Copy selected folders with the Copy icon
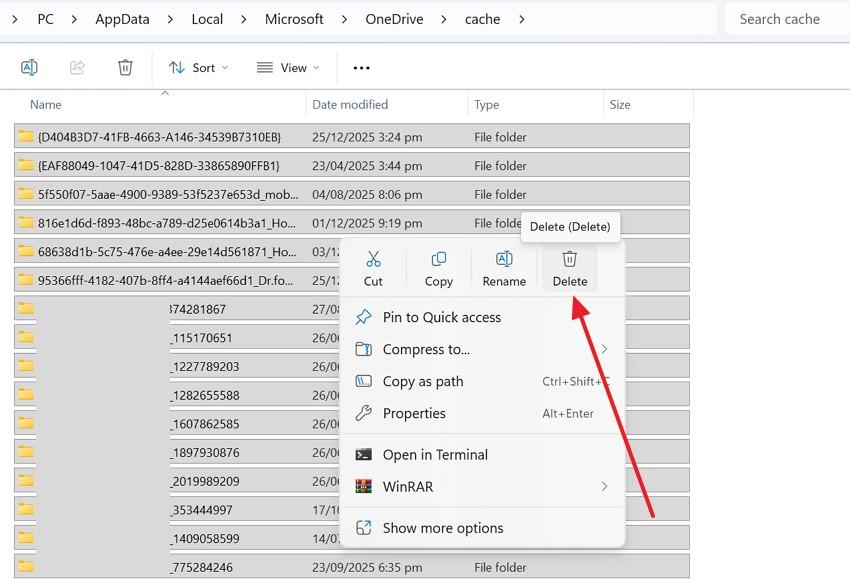The image size is (850, 579). tap(438, 268)
